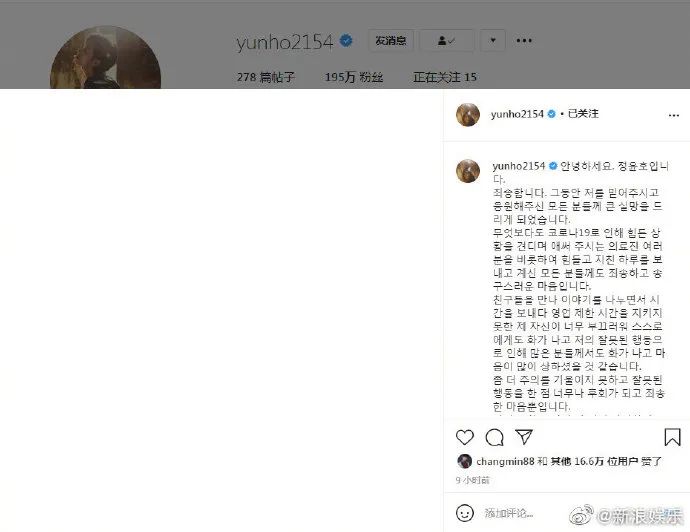Viewport: 690px width, 532px height.
Task: Toggle the 已关注 following label in post header
Action: pos(583,114)
